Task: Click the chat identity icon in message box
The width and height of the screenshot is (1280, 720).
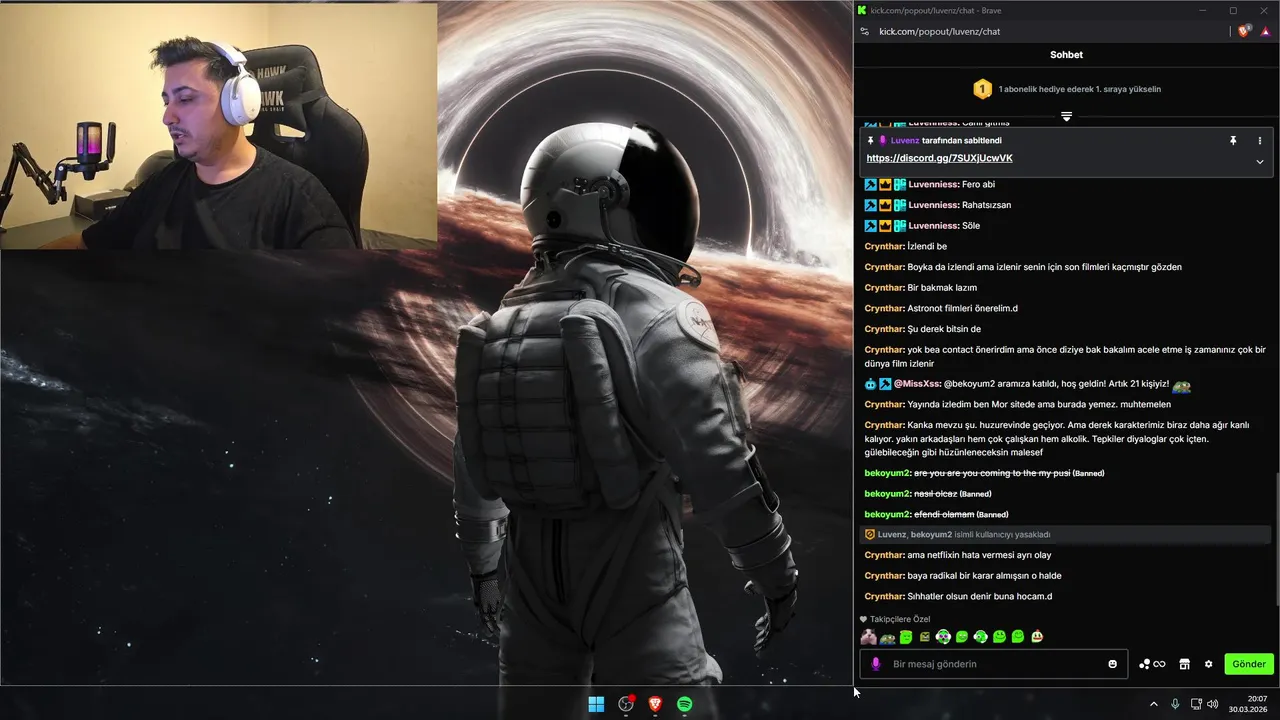Action: point(876,664)
